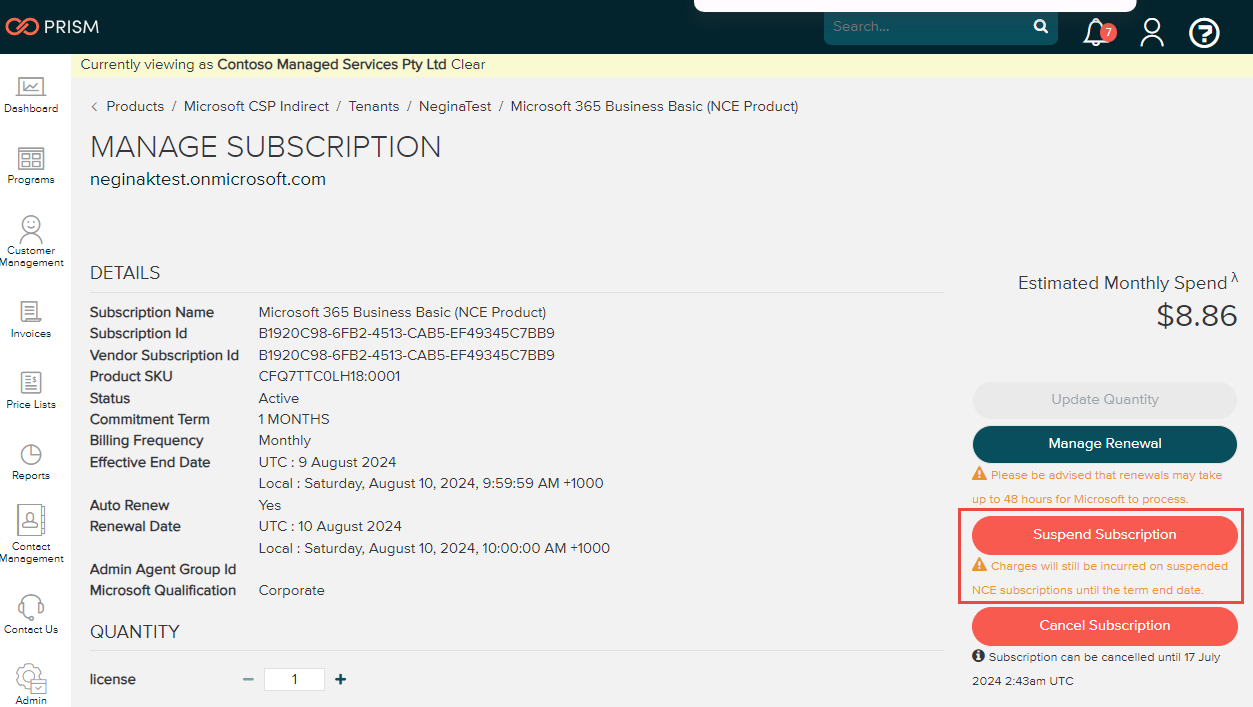Navigate to Microsoft CSP Indirect breadcrumb
Viewport: 1253px width, 707px height.
(x=256, y=106)
